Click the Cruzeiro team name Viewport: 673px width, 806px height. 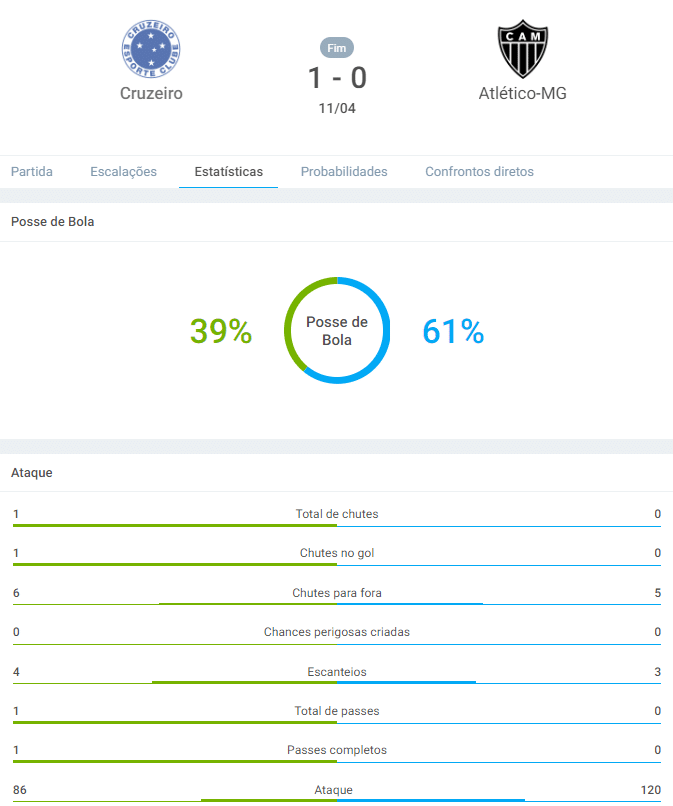[151, 94]
